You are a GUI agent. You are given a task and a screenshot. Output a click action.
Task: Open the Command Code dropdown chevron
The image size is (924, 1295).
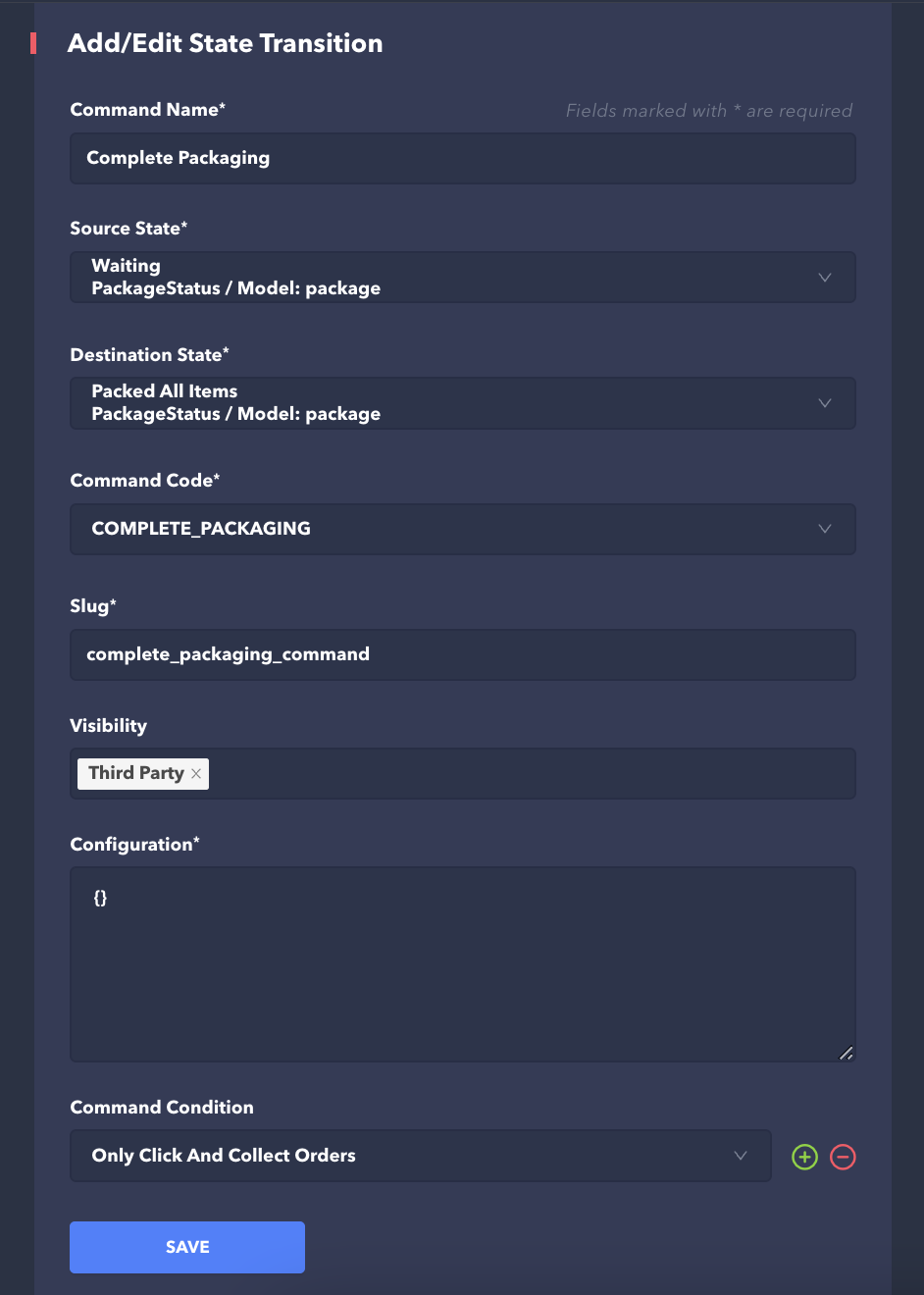[x=824, y=529]
